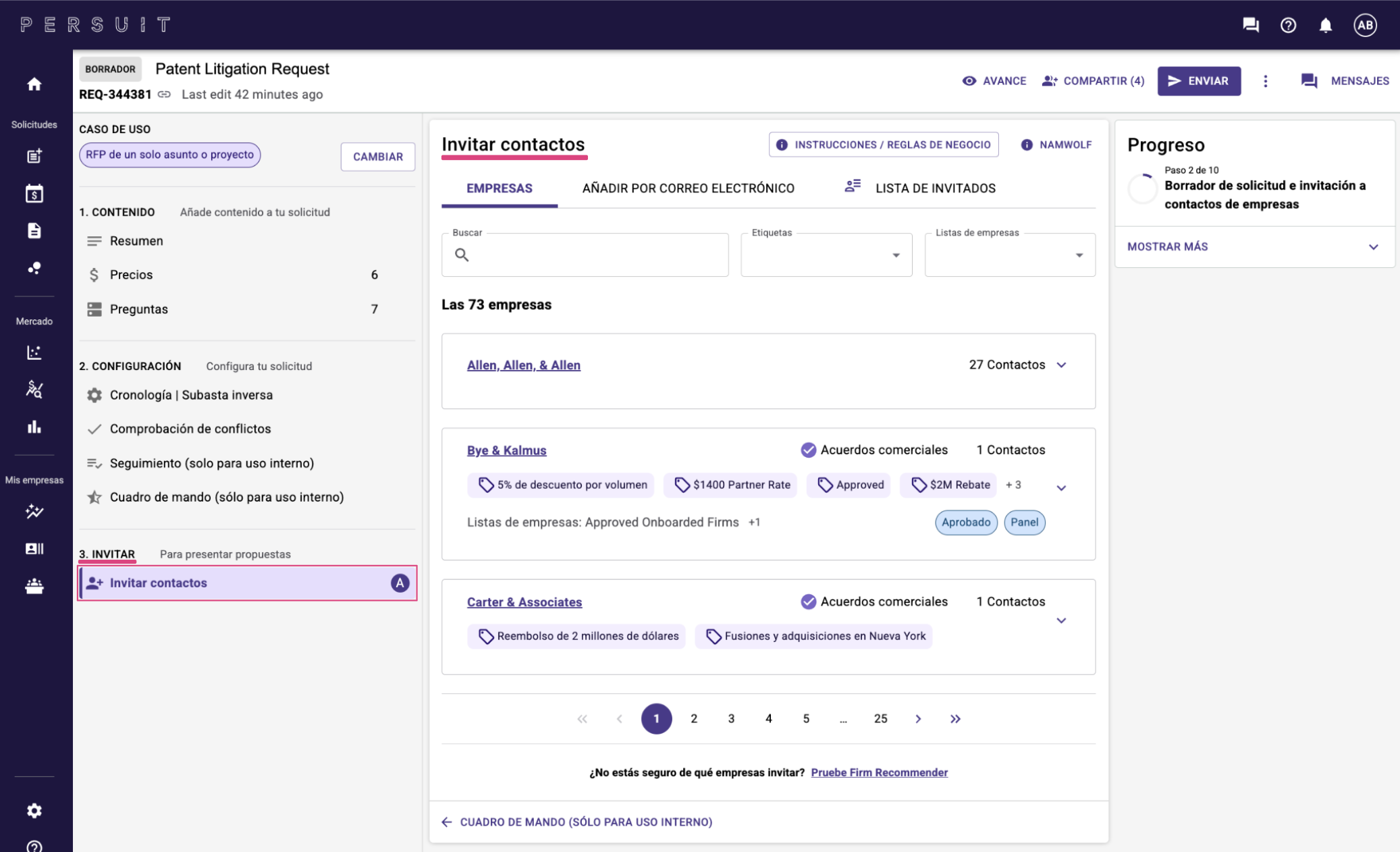The image size is (1400, 852).
Task: Open the sparkline icon under Mis empresas
Action: click(x=34, y=511)
